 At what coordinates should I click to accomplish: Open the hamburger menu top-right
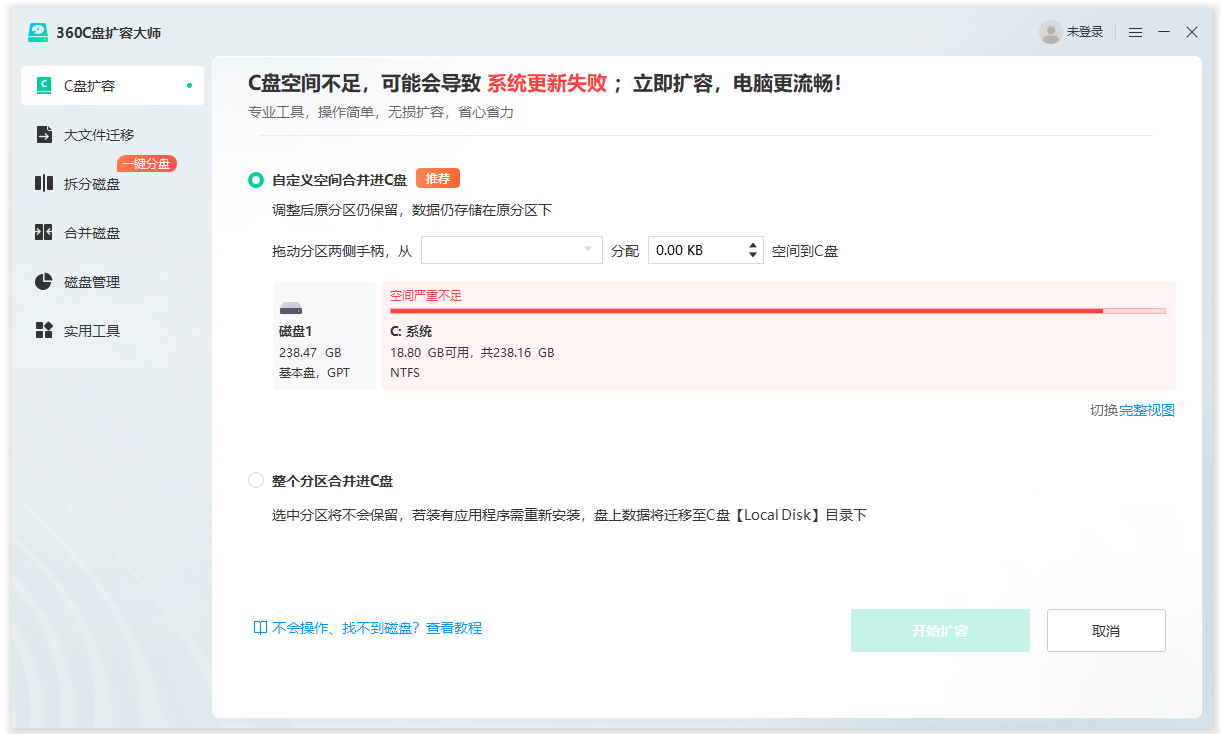coord(1135,31)
